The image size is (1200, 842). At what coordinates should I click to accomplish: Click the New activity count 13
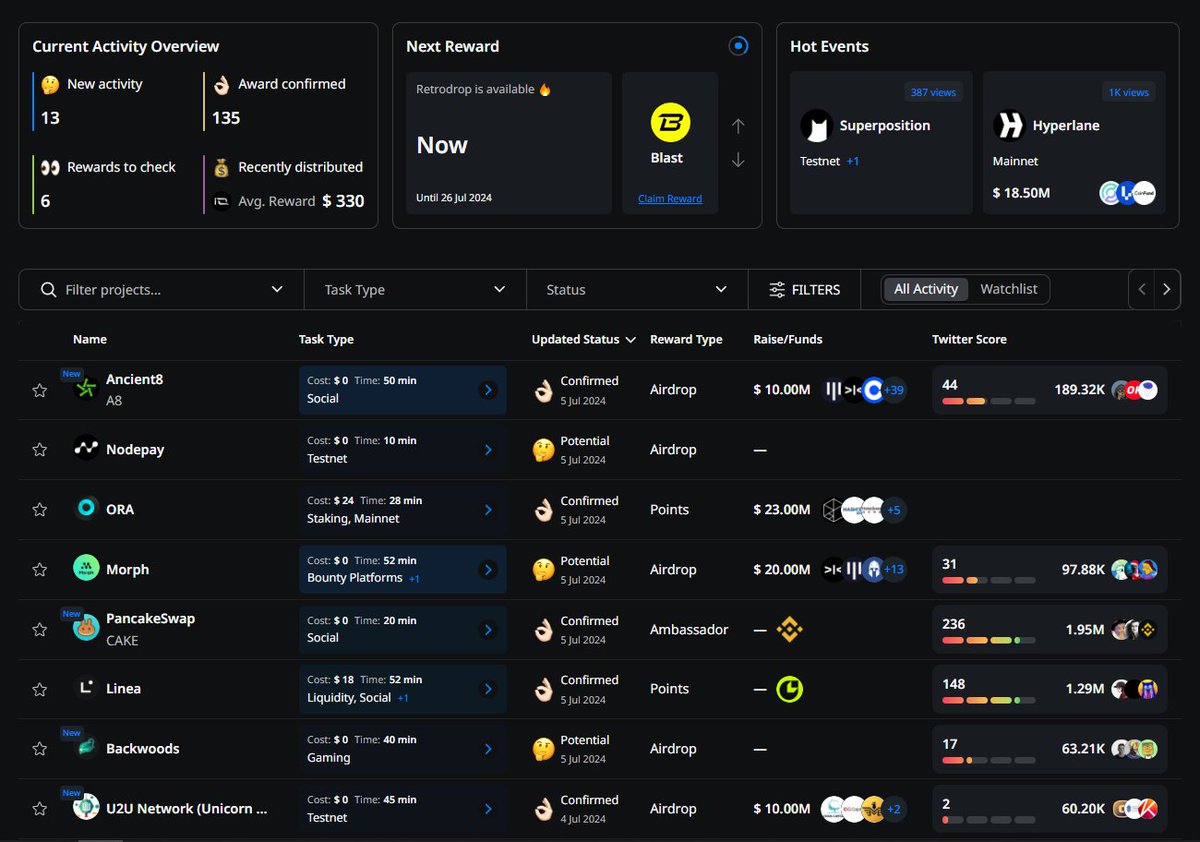50,118
